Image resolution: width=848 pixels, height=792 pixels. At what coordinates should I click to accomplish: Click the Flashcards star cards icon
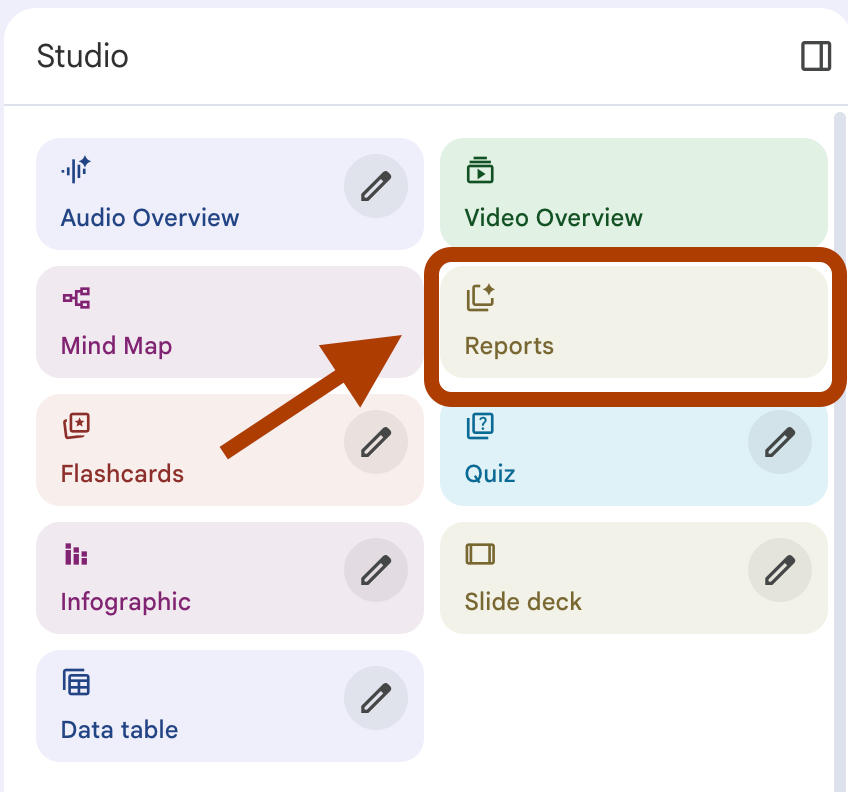[76, 425]
